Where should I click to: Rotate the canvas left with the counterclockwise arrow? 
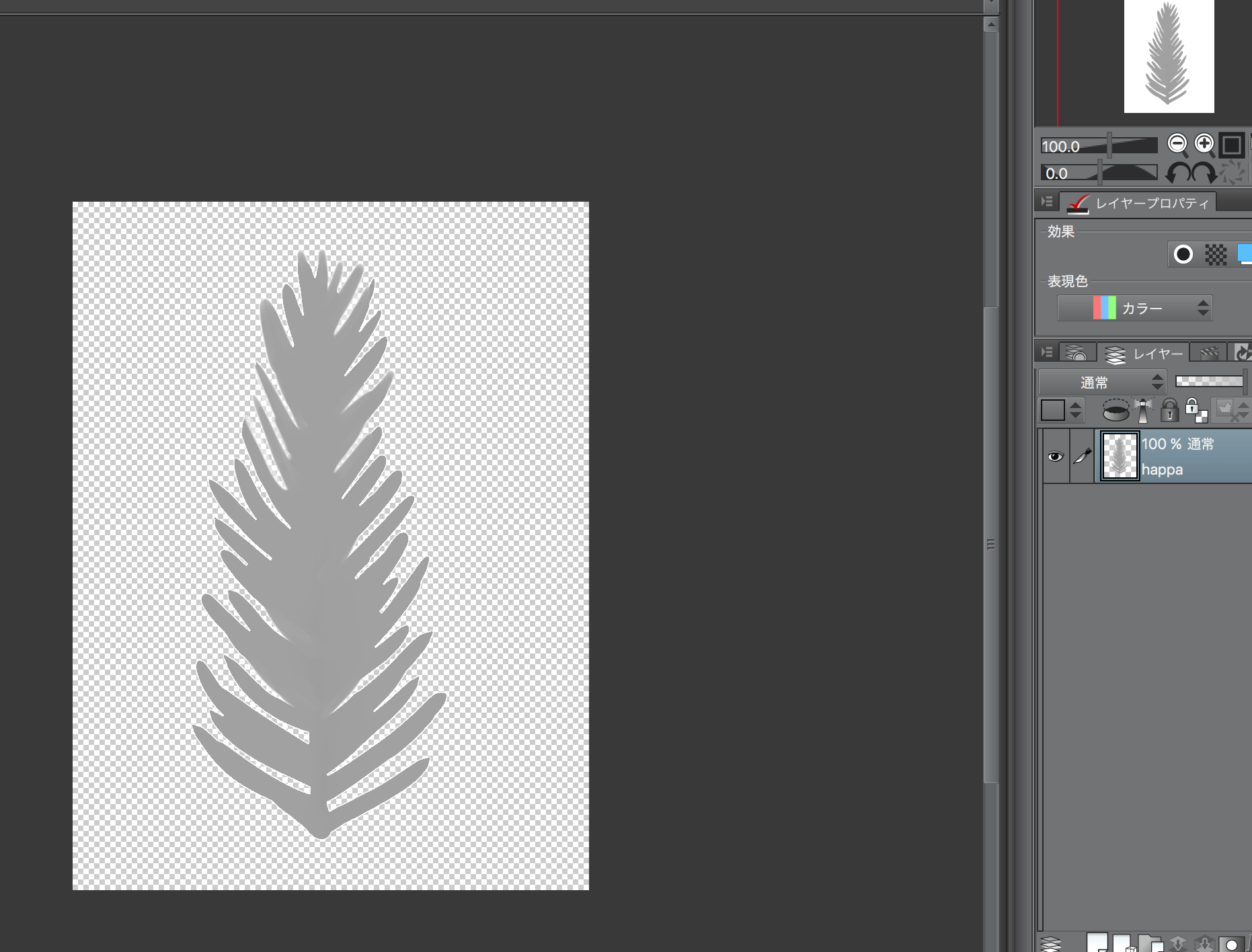coord(1177,173)
